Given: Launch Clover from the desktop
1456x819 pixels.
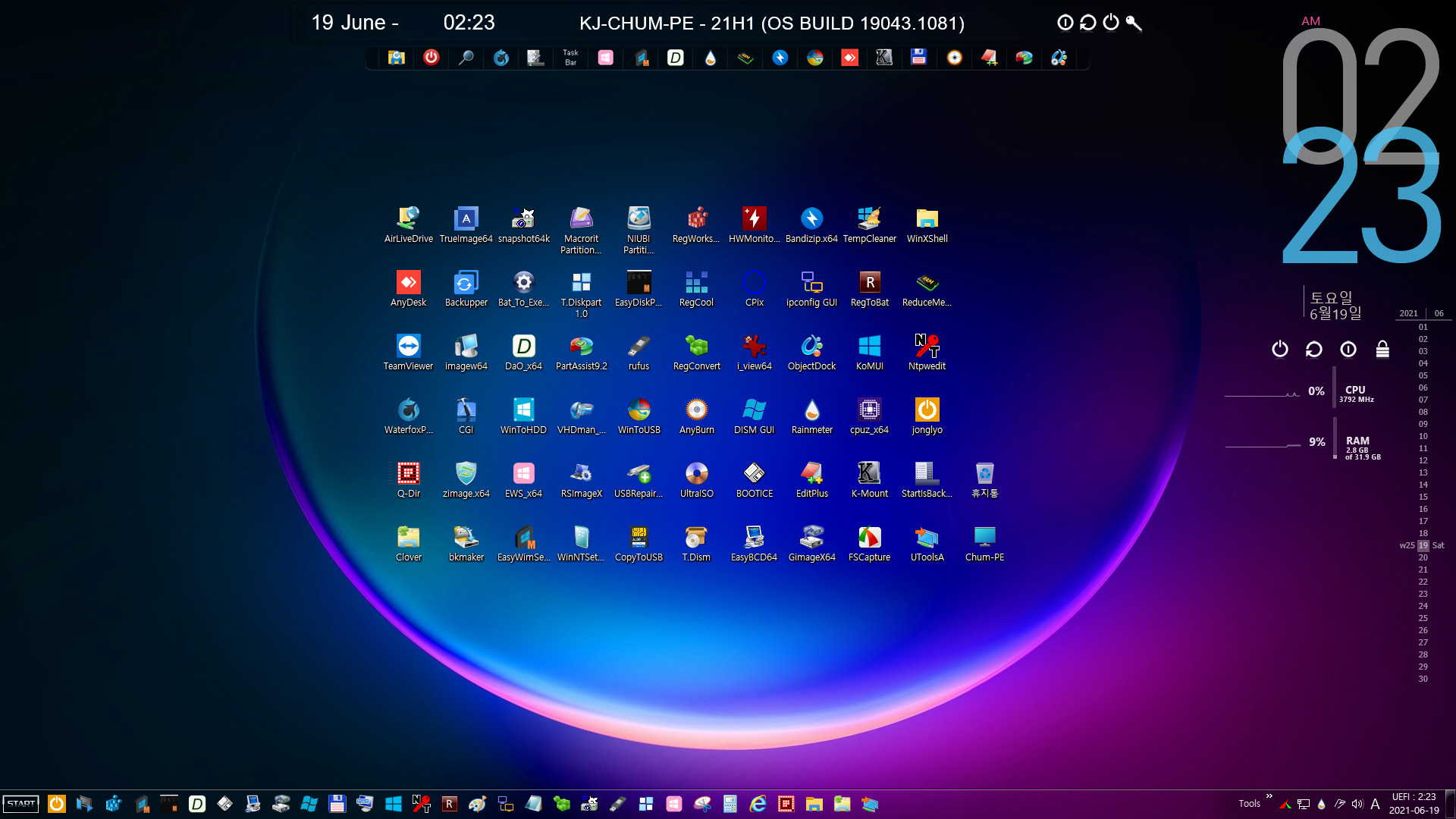Looking at the screenshot, I should tap(408, 544).
